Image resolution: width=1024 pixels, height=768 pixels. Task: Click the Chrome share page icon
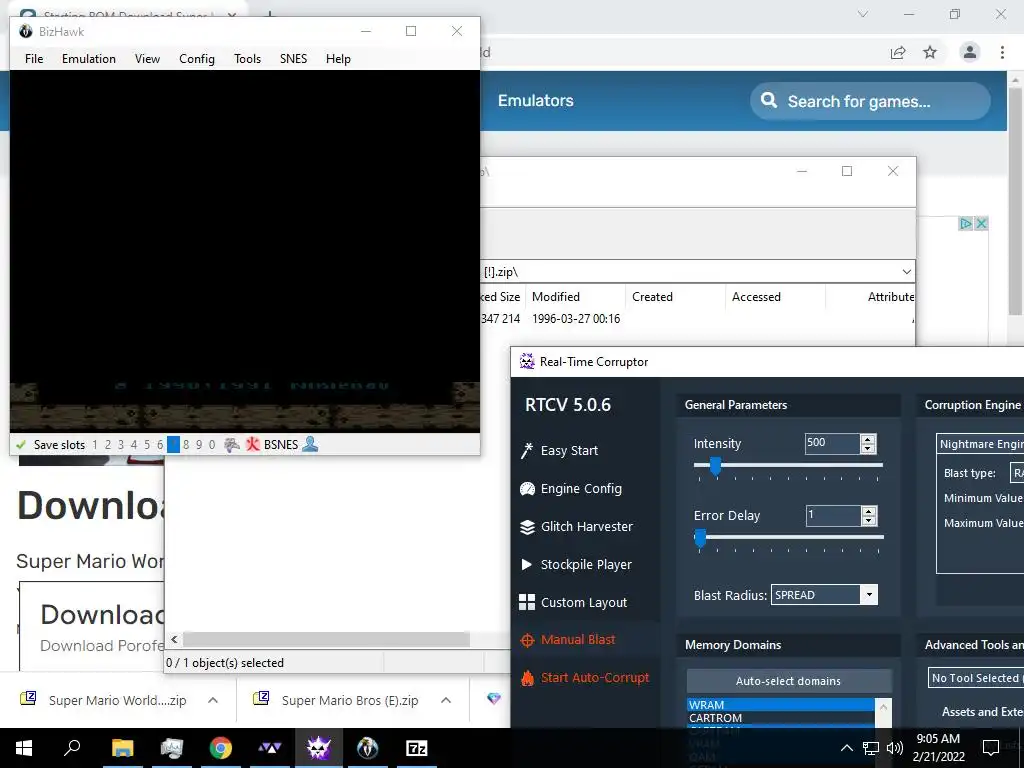coord(898,52)
